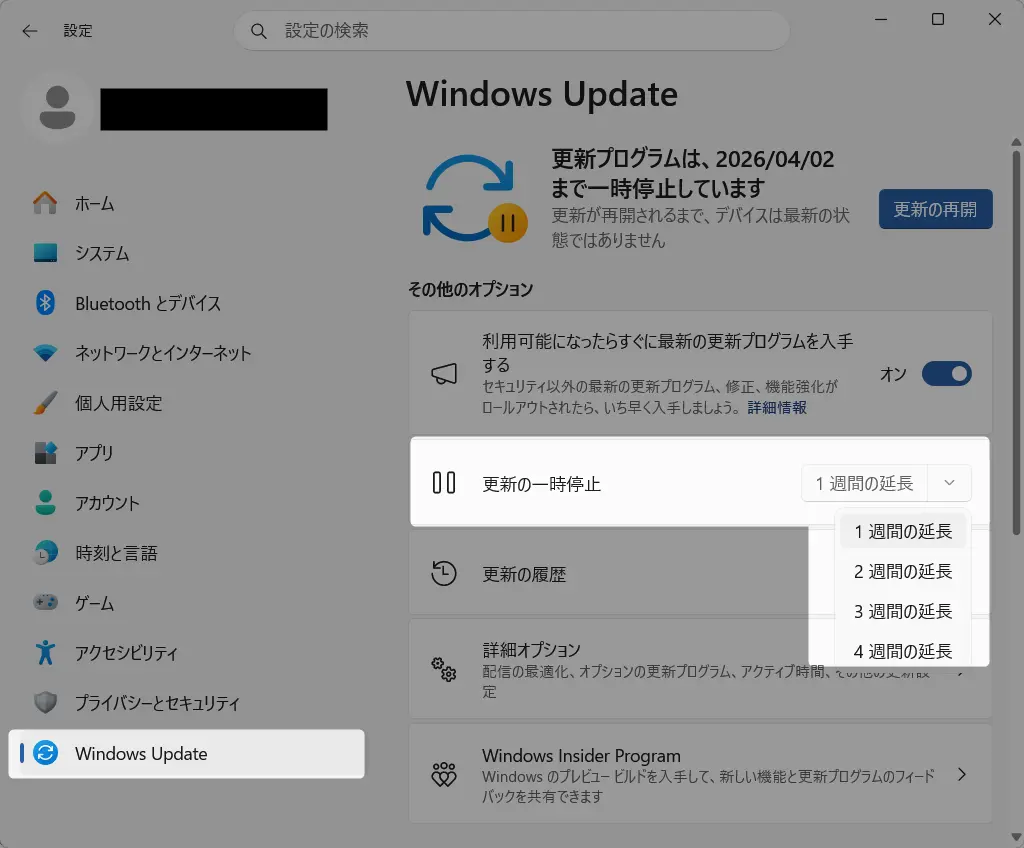The height and width of the screenshot is (848, 1024).
Task: Click the ホーム house icon in sidebar
Action: (45, 203)
